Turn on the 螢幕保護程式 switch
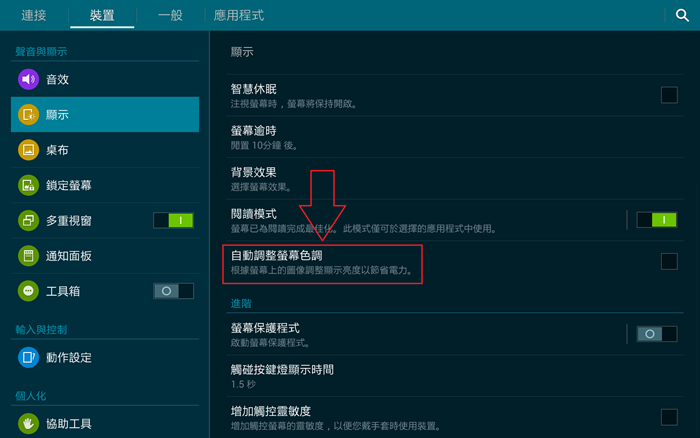700x438 pixels. tap(657, 334)
